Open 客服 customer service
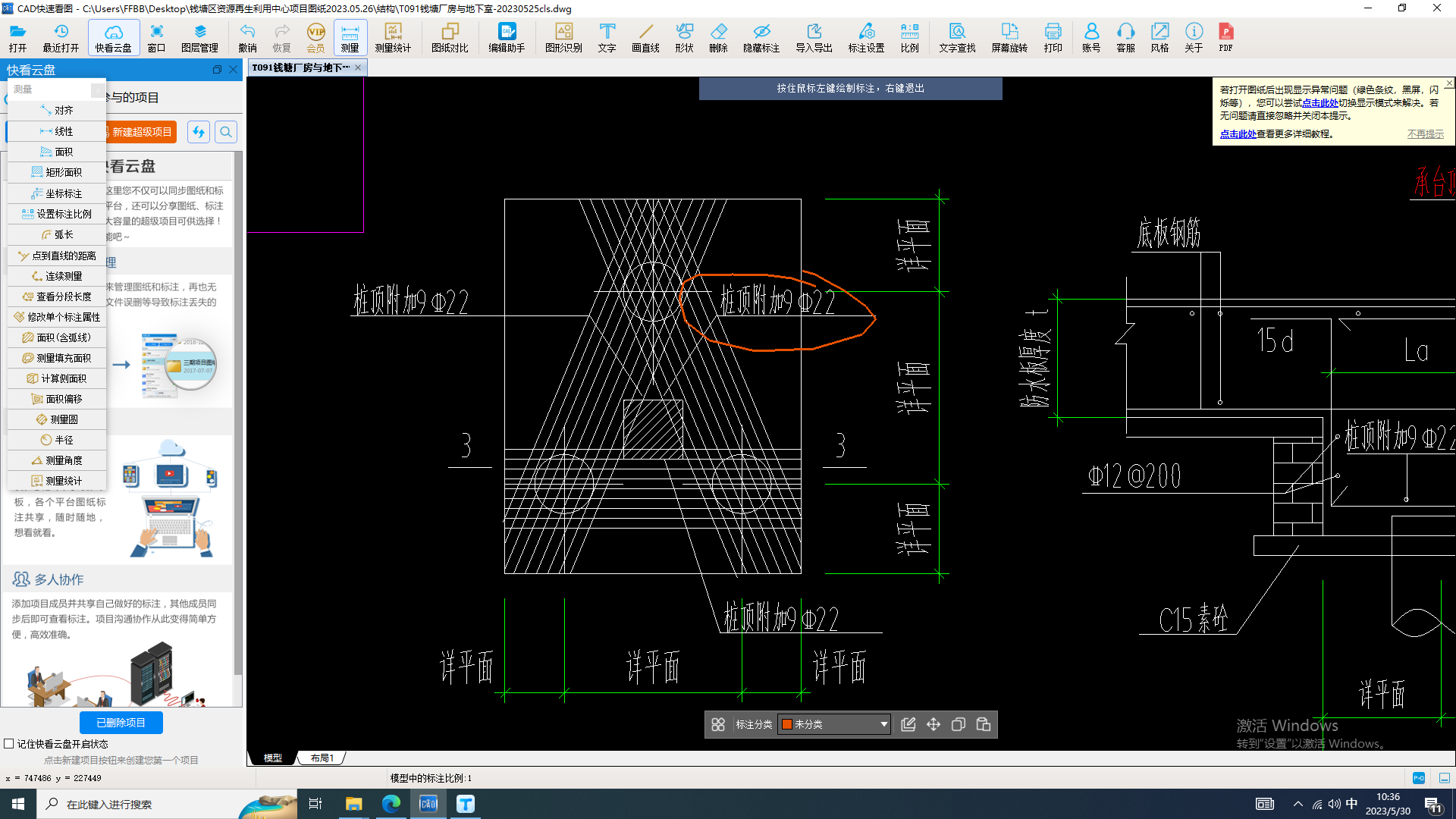The image size is (1456, 819). click(x=1125, y=37)
